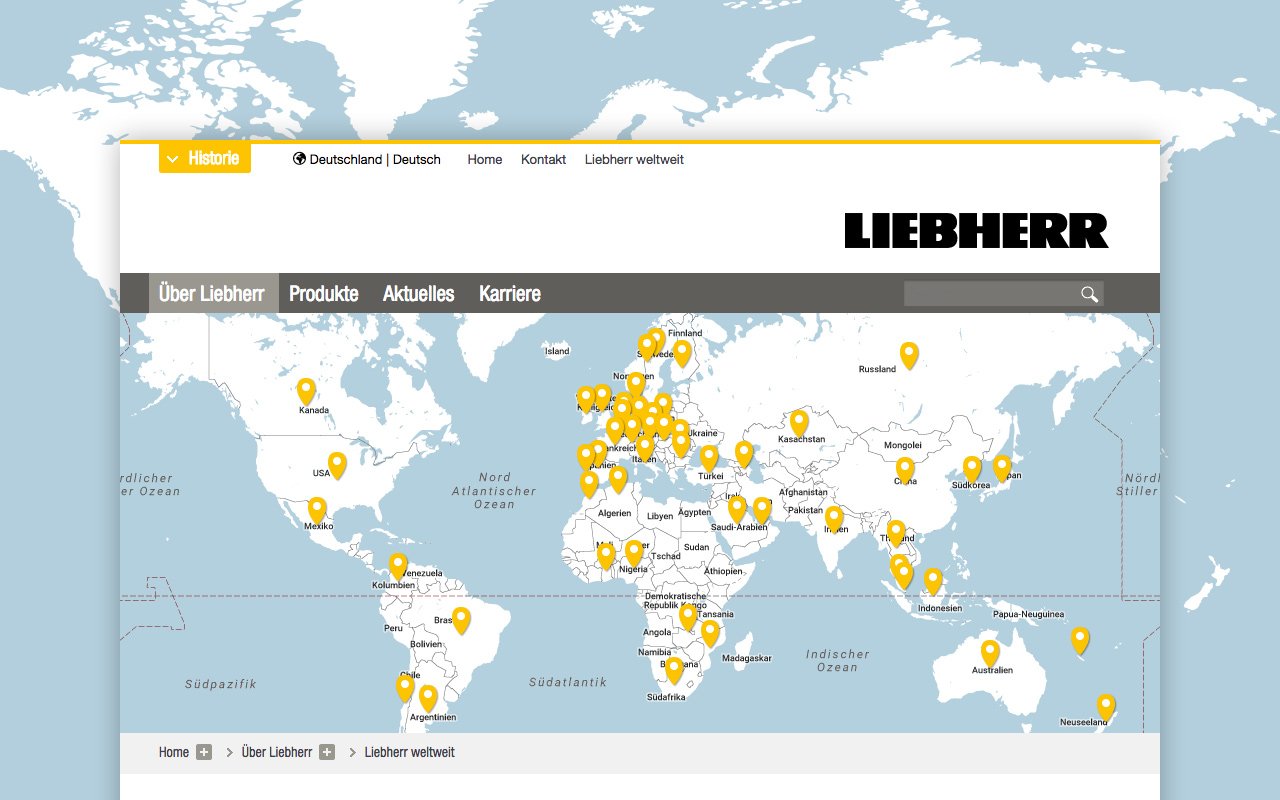Click the Mongolei label on the map

coord(903,445)
